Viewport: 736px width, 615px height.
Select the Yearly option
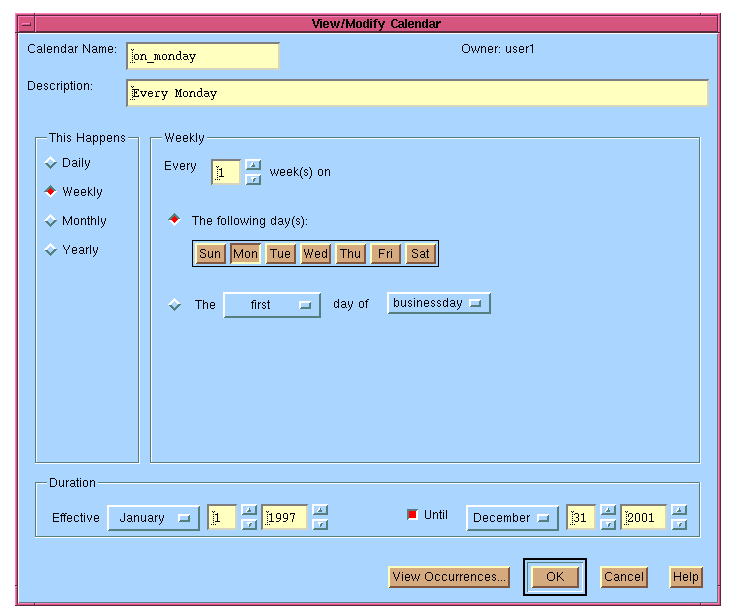click(x=71, y=250)
